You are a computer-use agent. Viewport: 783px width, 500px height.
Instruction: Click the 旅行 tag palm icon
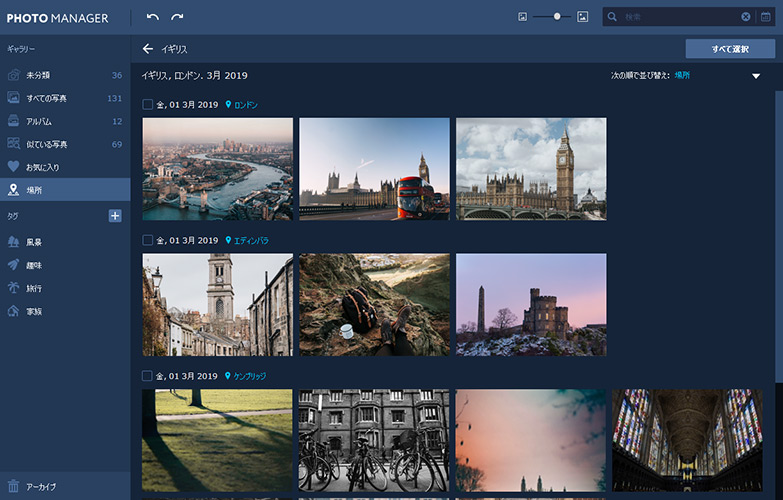[13, 288]
